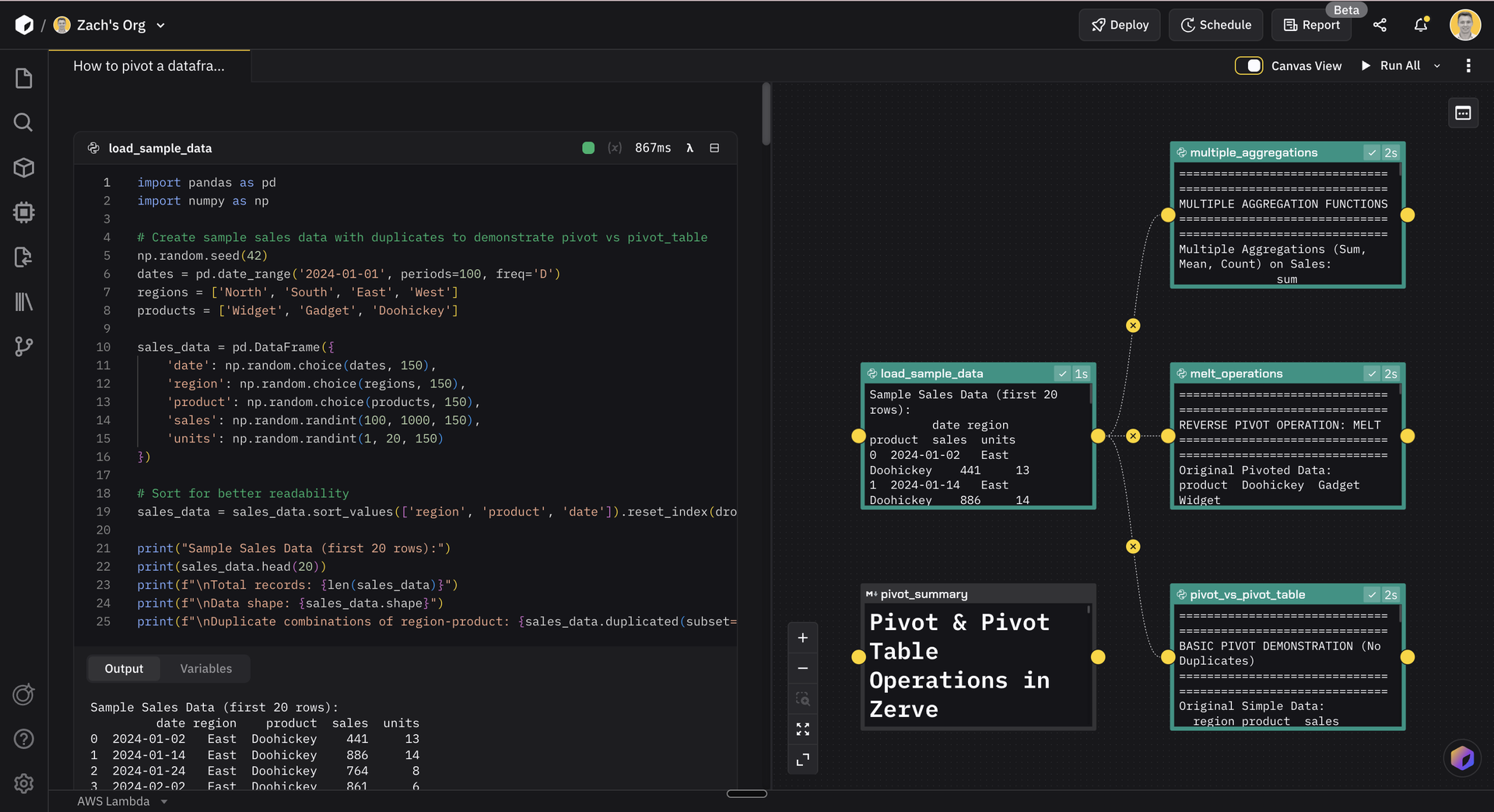Open the git branch icon in sidebar
1494x812 pixels.
point(24,346)
